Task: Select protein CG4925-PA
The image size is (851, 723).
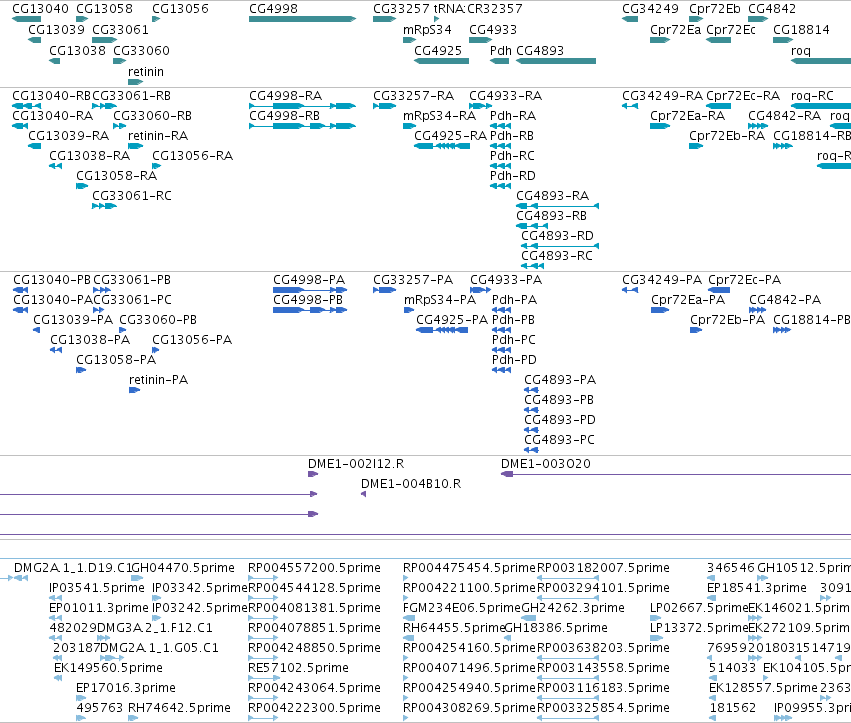Action: pos(442,330)
